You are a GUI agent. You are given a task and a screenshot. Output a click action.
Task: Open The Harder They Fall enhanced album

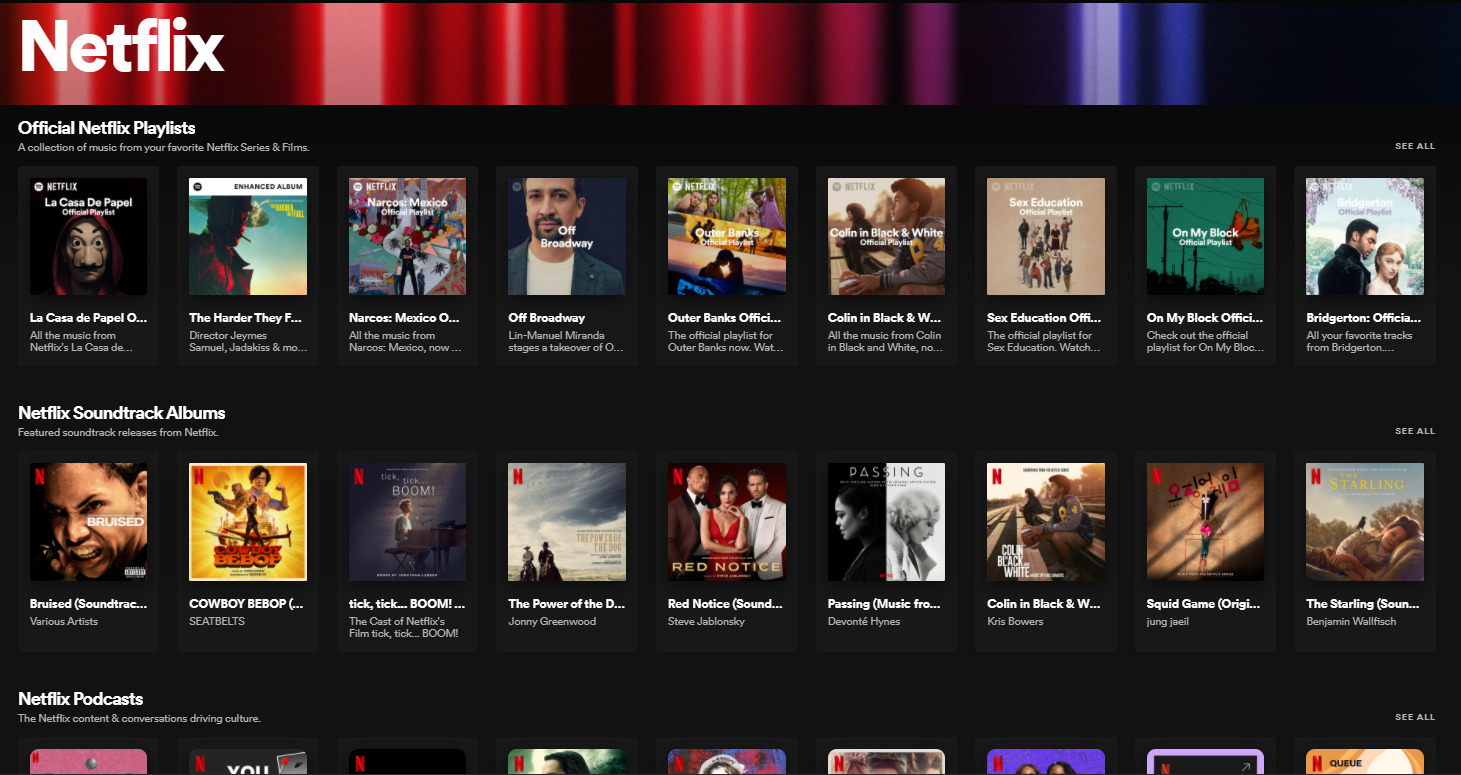pos(248,237)
